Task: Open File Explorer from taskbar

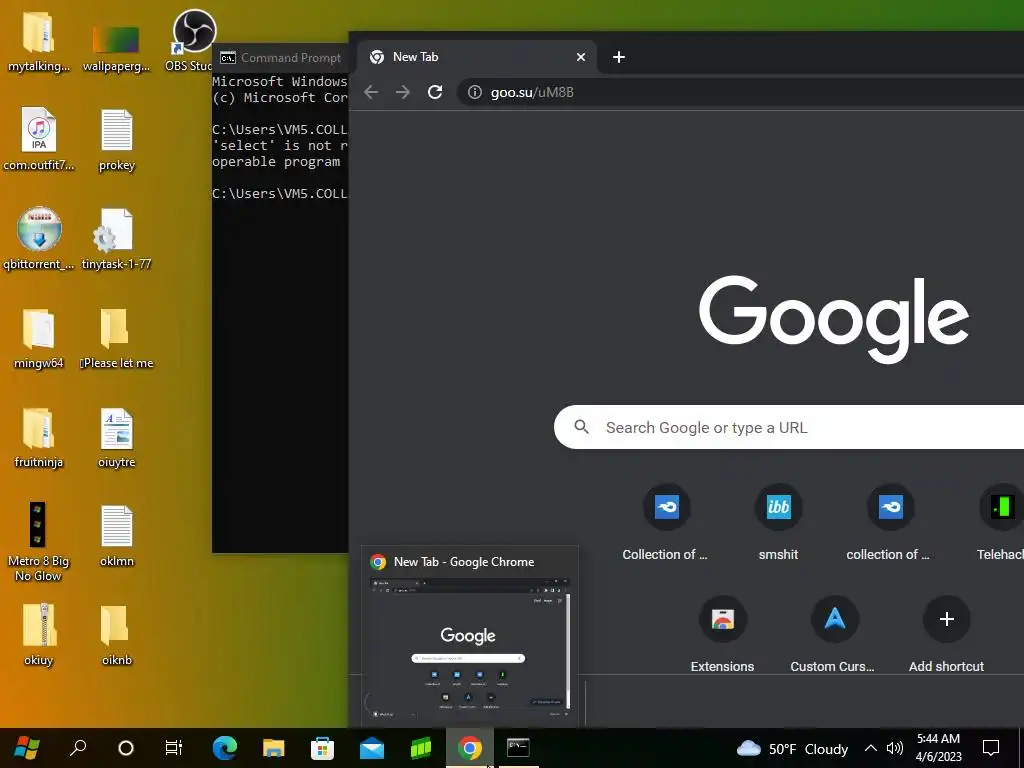Action: (274, 748)
